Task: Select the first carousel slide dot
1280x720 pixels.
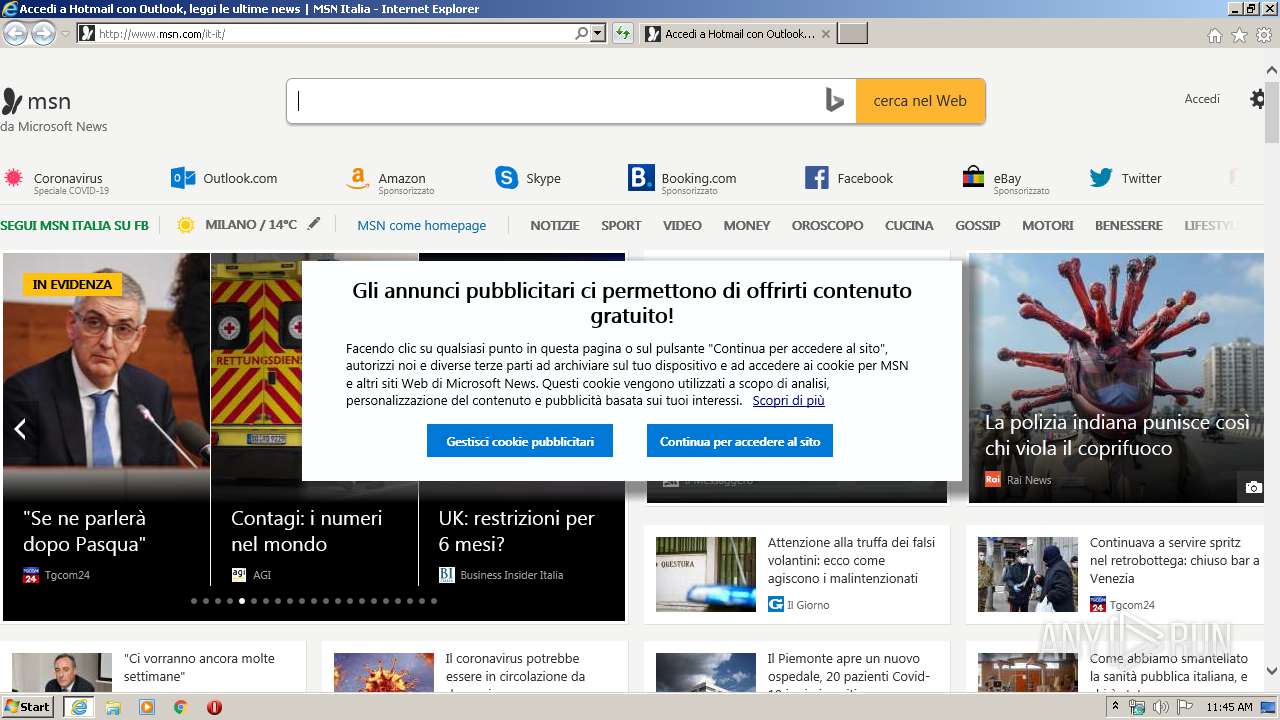Action: (194, 601)
